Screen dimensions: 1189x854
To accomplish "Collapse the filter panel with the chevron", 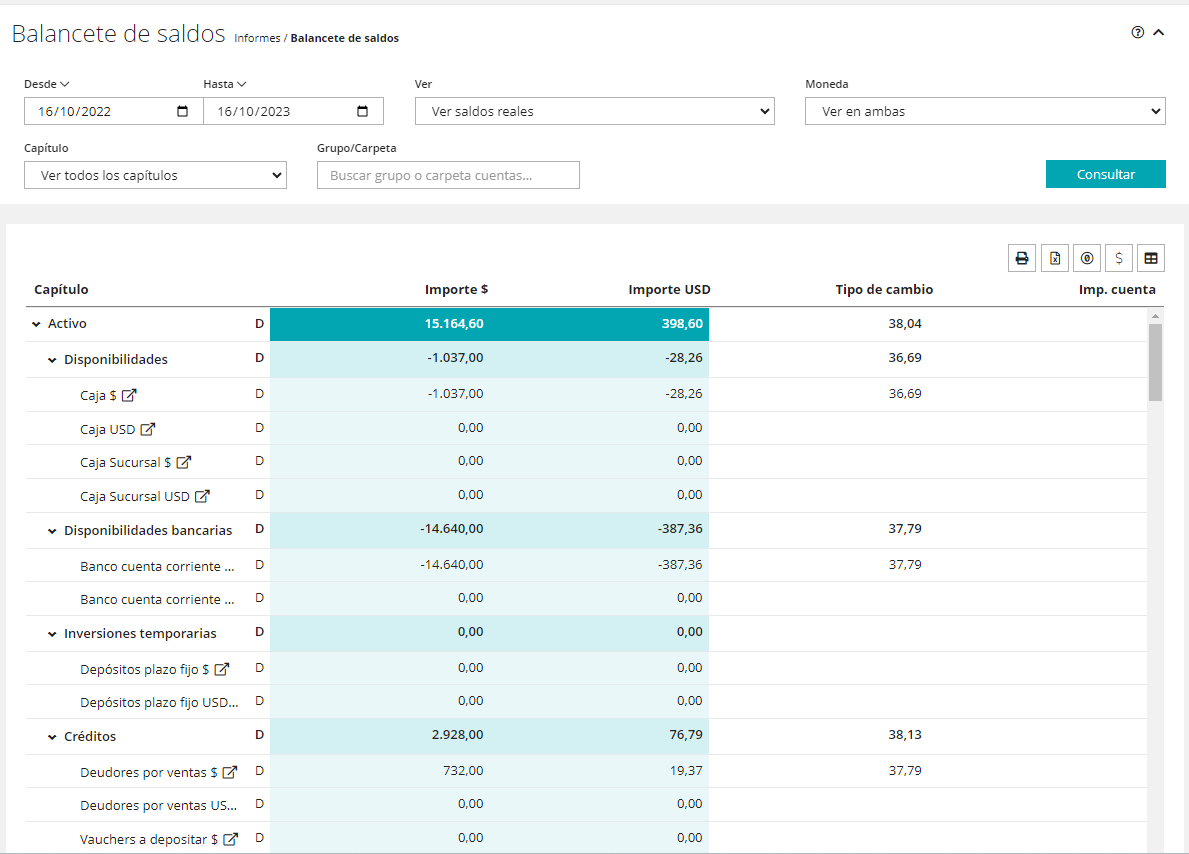I will pyautogui.click(x=1159, y=32).
